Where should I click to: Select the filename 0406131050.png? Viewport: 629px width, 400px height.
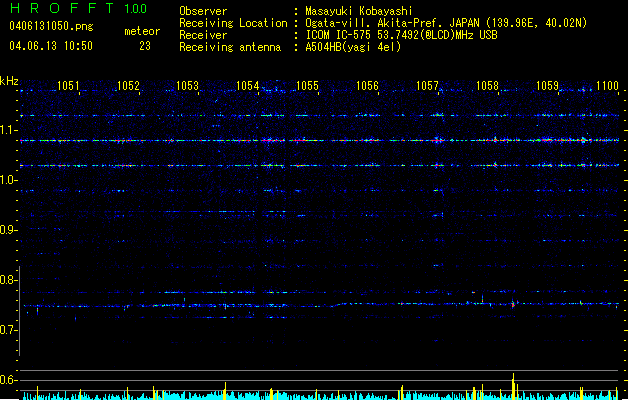(51, 26)
